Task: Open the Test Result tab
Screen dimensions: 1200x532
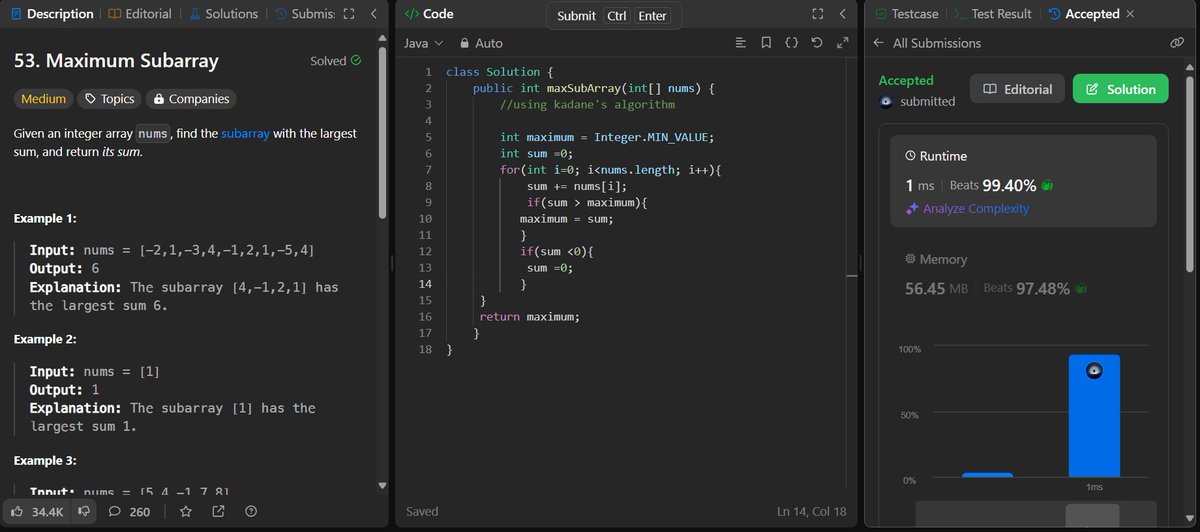Action: pyautogui.click(x=993, y=14)
